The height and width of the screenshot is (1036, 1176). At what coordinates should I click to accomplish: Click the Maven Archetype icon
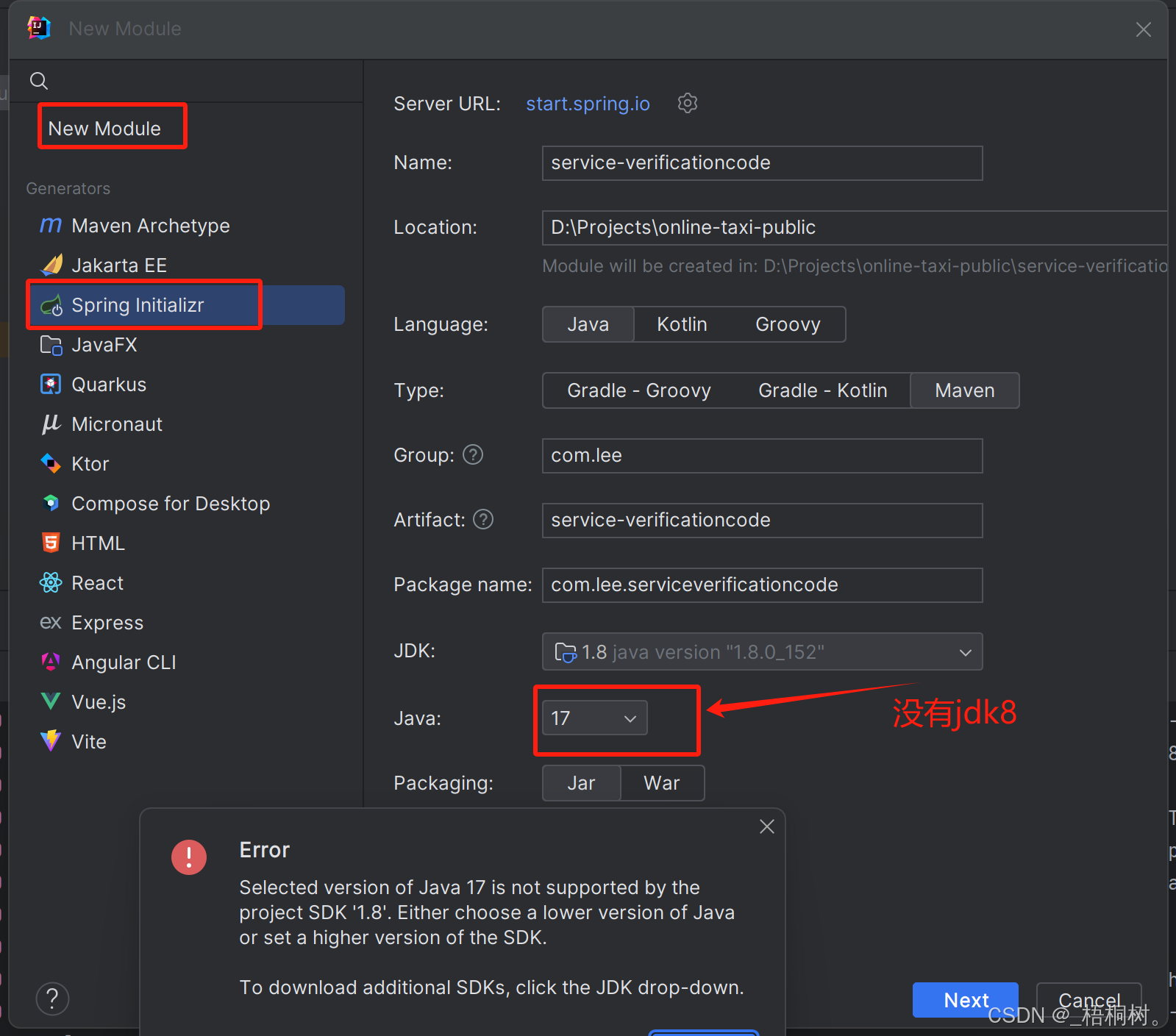51,225
